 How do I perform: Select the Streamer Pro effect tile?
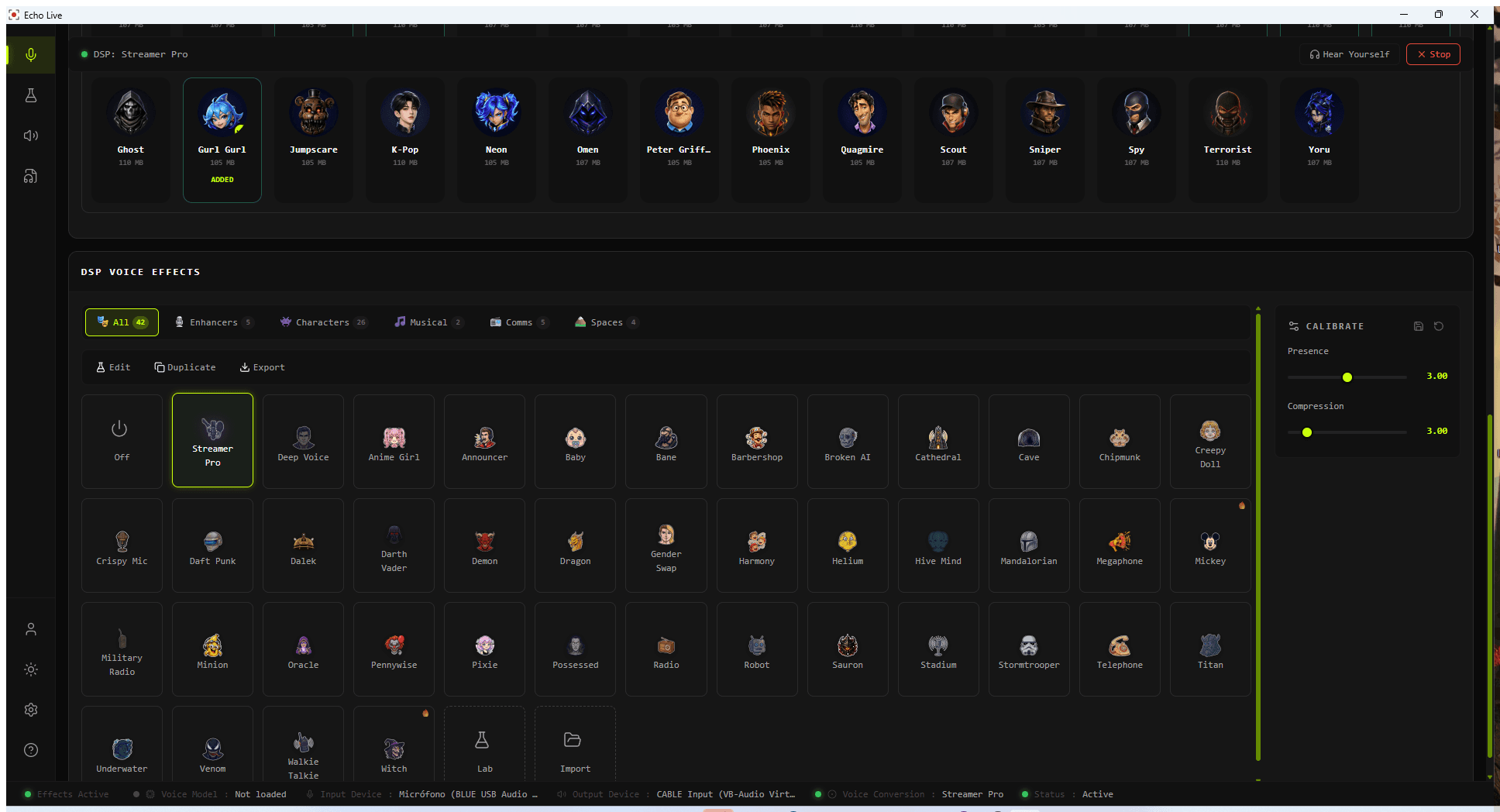(x=212, y=440)
